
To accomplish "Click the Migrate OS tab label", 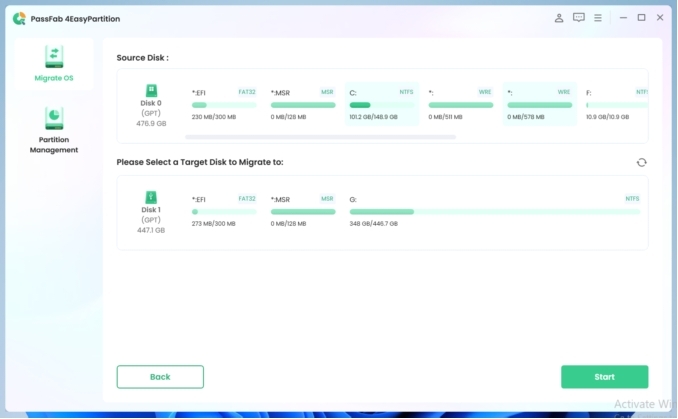I will 54,78.
